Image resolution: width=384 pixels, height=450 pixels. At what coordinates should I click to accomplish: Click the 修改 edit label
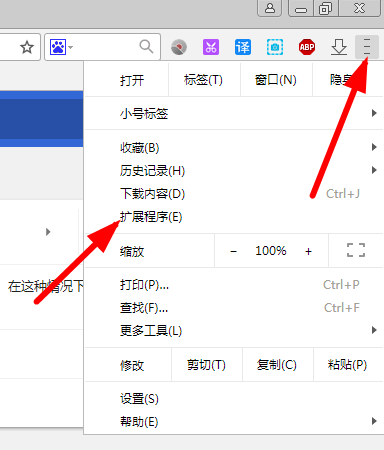pyautogui.click(x=132, y=365)
